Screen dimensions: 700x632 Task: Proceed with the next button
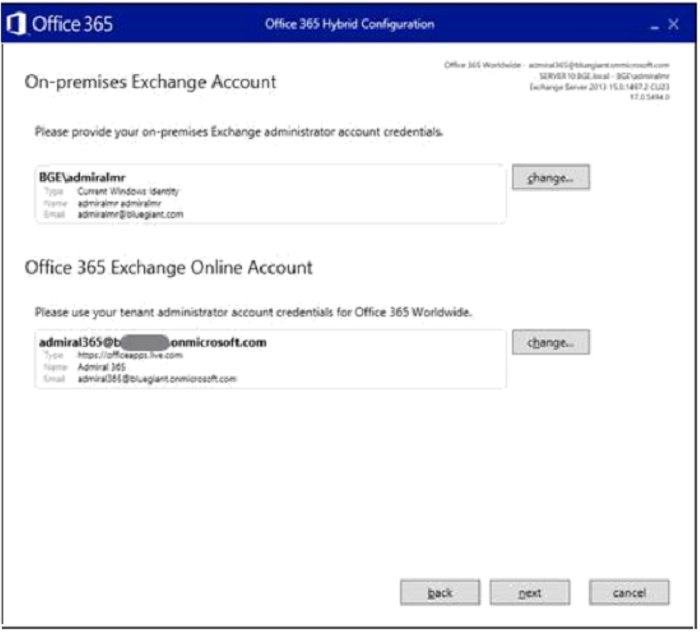pos(530,592)
